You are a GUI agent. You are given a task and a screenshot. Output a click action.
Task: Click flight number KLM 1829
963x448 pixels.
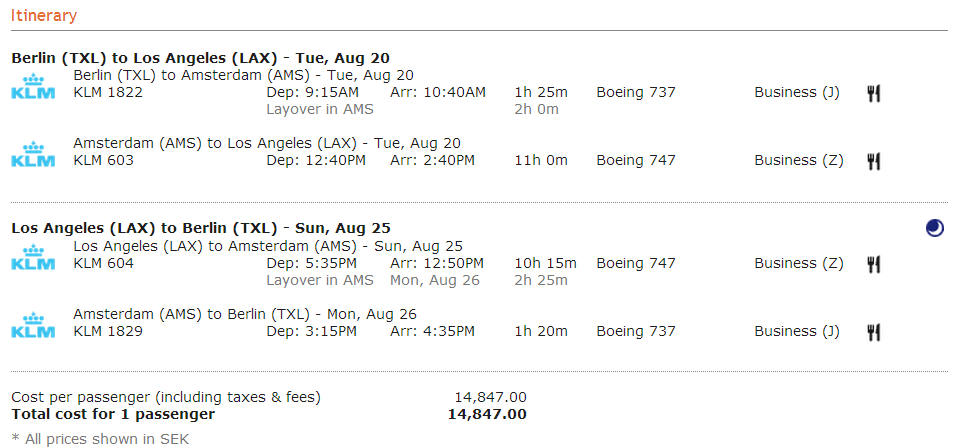108,332
